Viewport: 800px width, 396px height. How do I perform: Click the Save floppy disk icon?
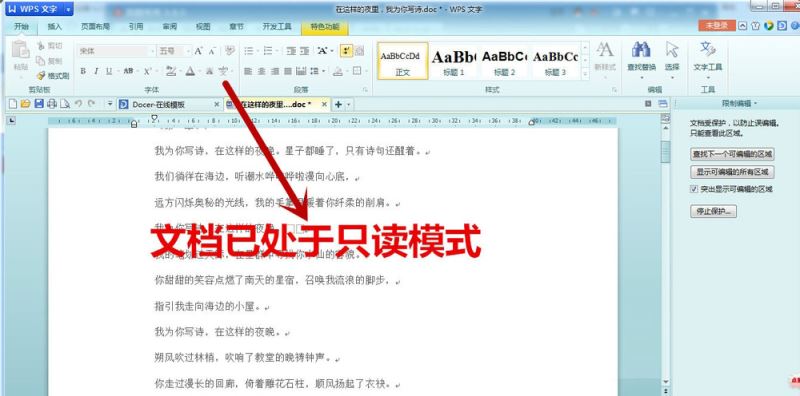click(x=38, y=104)
